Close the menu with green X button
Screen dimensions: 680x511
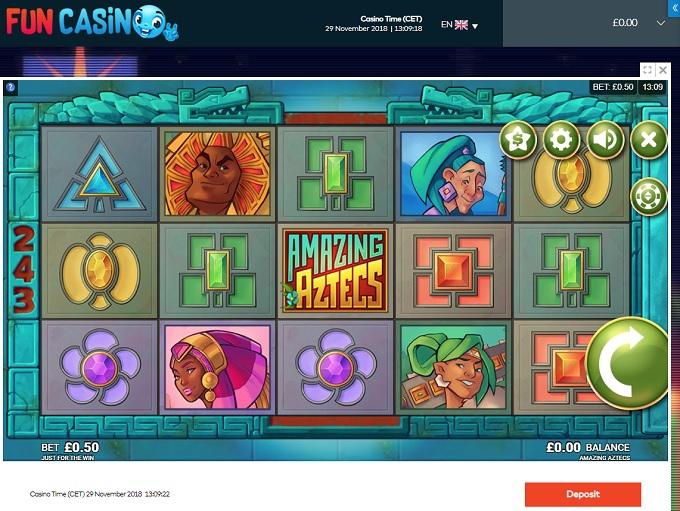tap(648, 140)
